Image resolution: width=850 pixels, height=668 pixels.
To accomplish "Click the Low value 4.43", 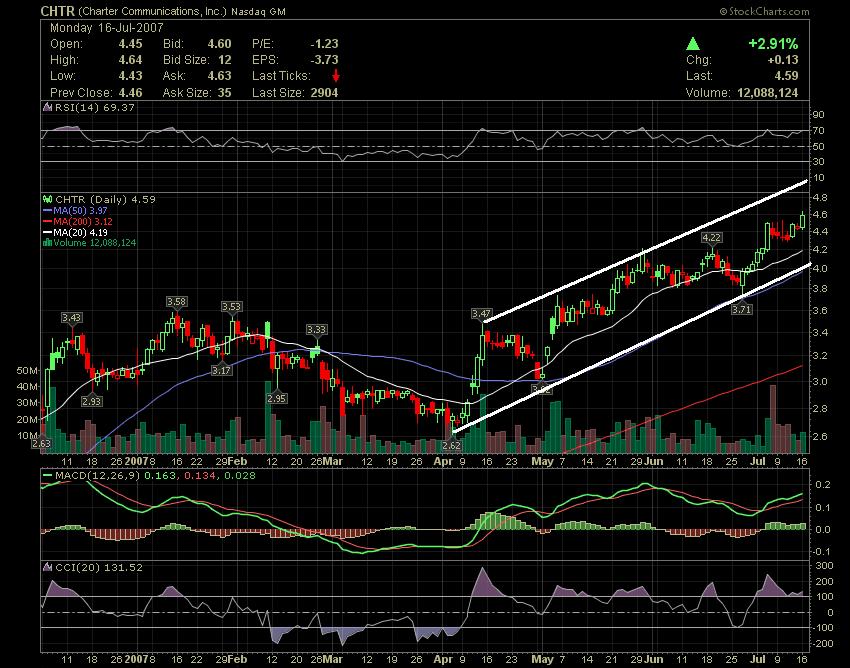I will 130,76.
